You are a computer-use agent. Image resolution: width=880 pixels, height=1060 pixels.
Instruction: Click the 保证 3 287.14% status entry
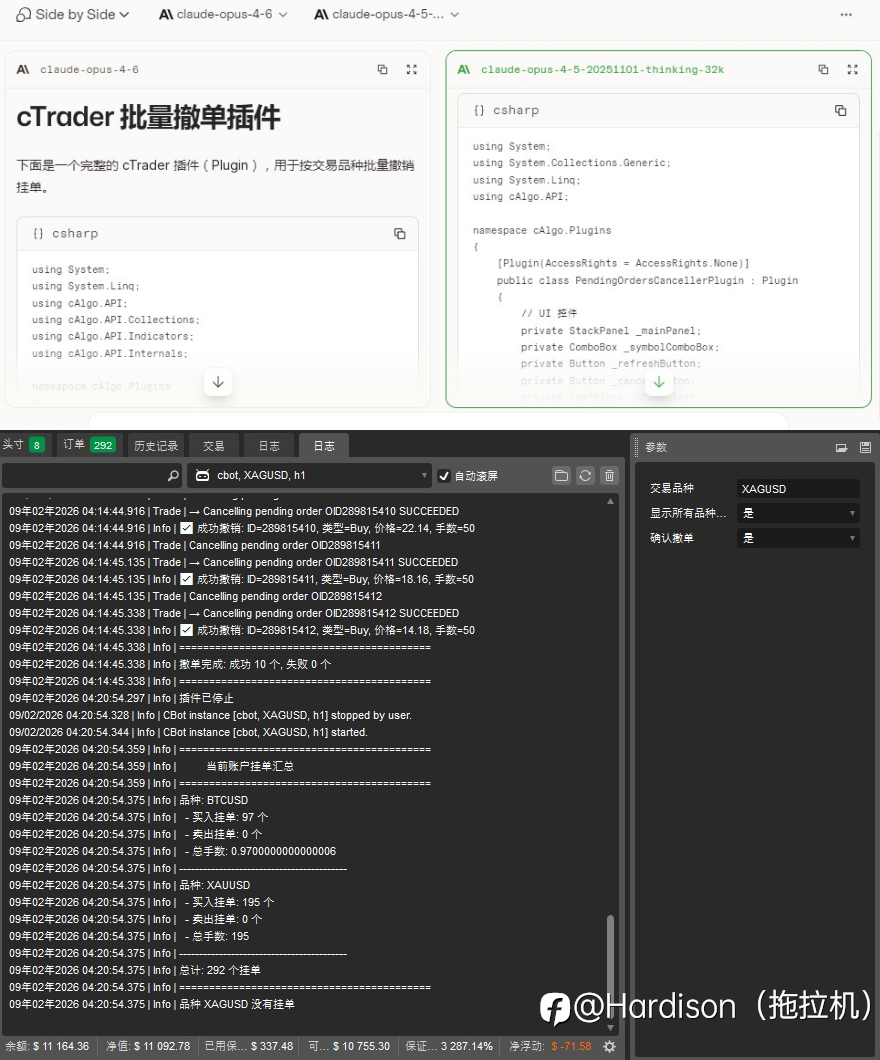tap(449, 1046)
